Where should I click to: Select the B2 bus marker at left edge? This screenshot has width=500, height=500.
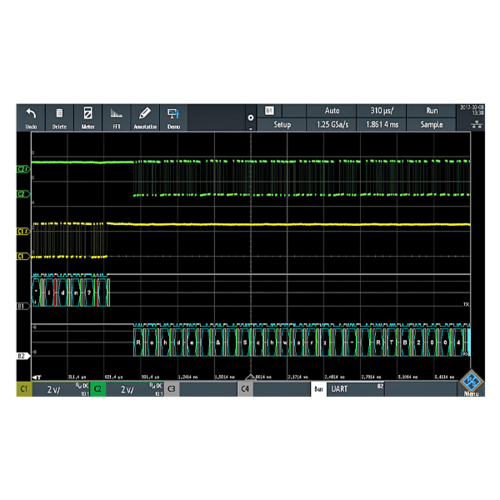coord(23,356)
